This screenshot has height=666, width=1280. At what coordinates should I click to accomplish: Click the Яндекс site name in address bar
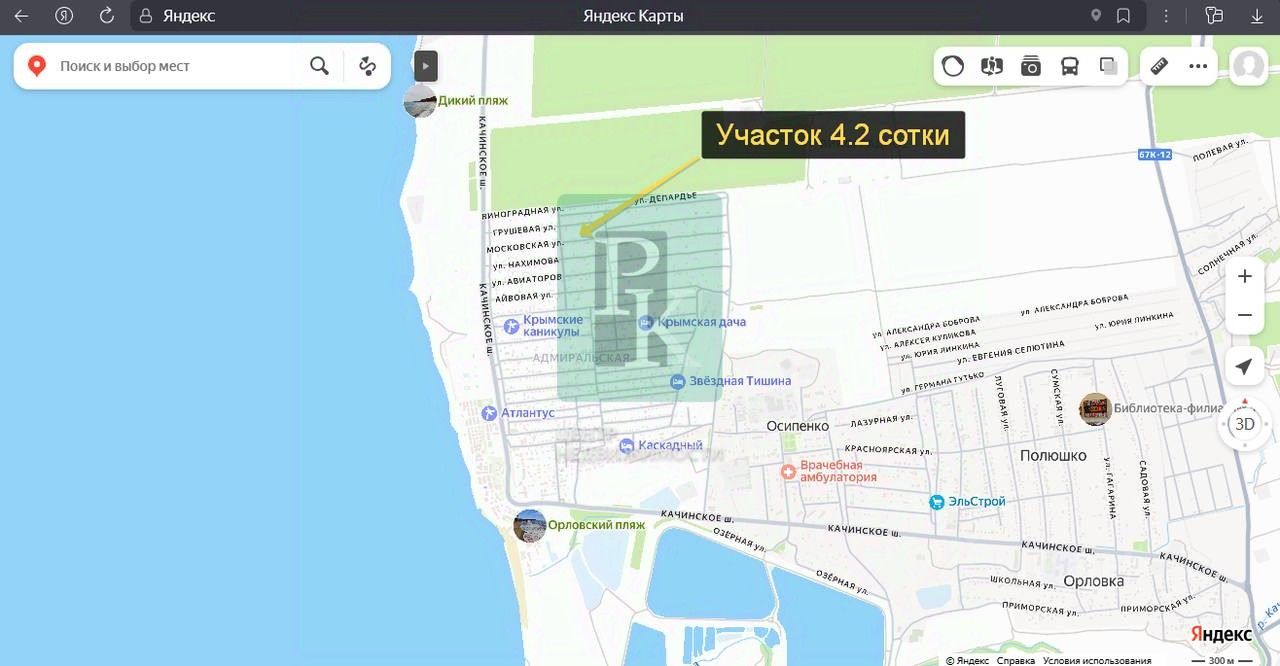pyautogui.click(x=189, y=16)
